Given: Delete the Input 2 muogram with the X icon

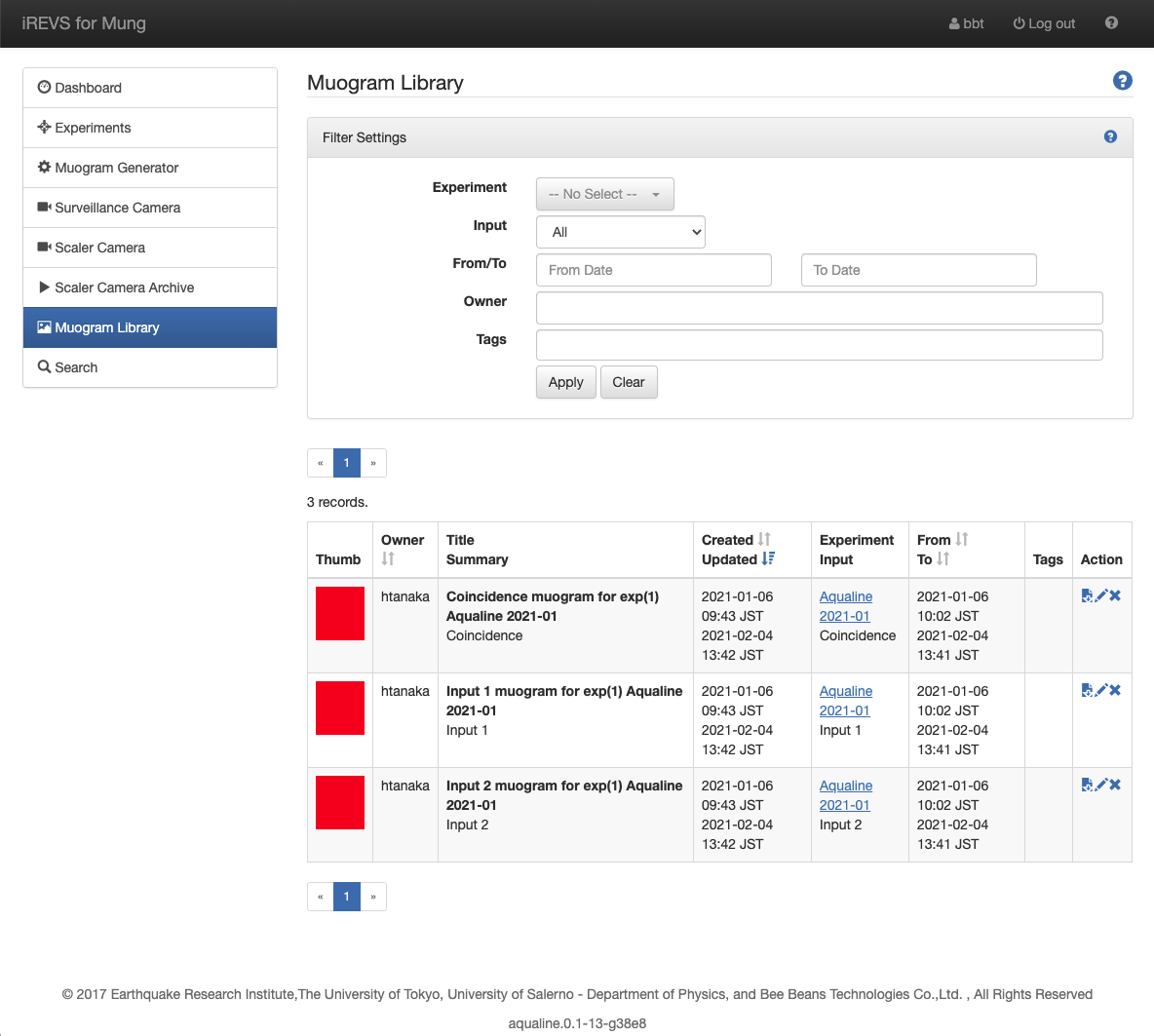Looking at the screenshot, I should tap(1115, 785).
